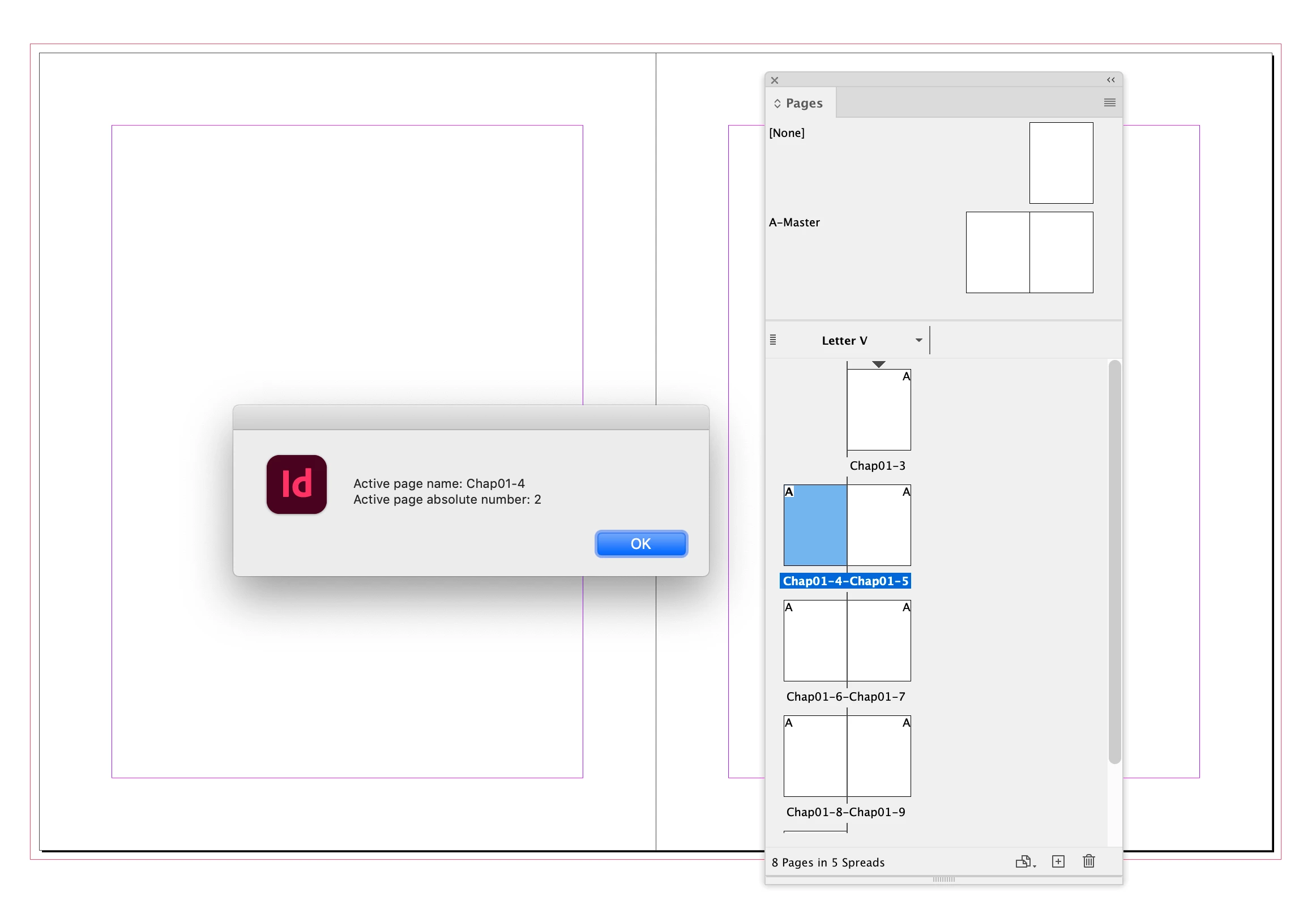1316x918 pixels.
Task: Select the Chap01-4-Chap01-5 spread label
Action: [x=845, y=581]
